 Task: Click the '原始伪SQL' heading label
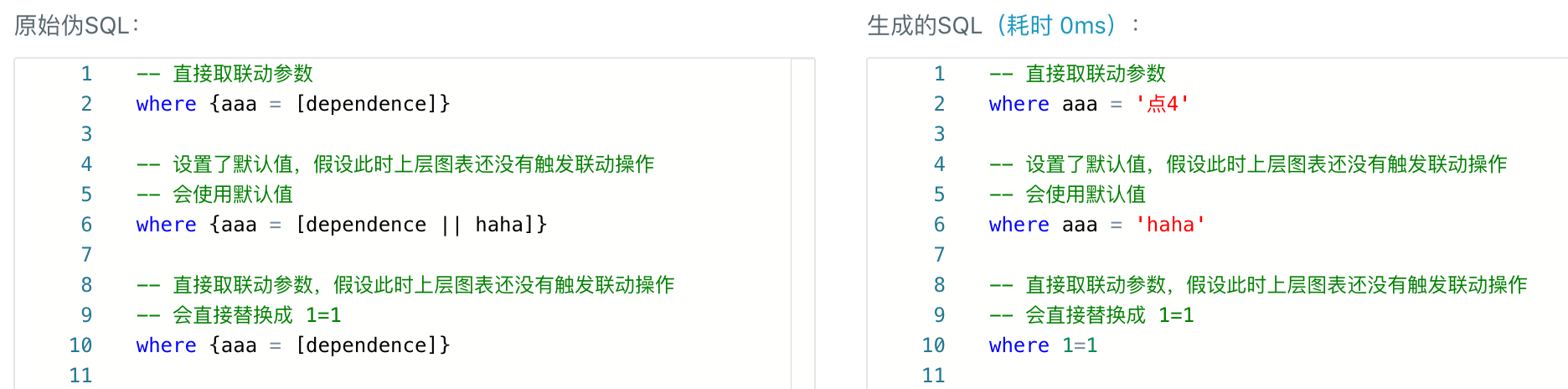[72, 25]
